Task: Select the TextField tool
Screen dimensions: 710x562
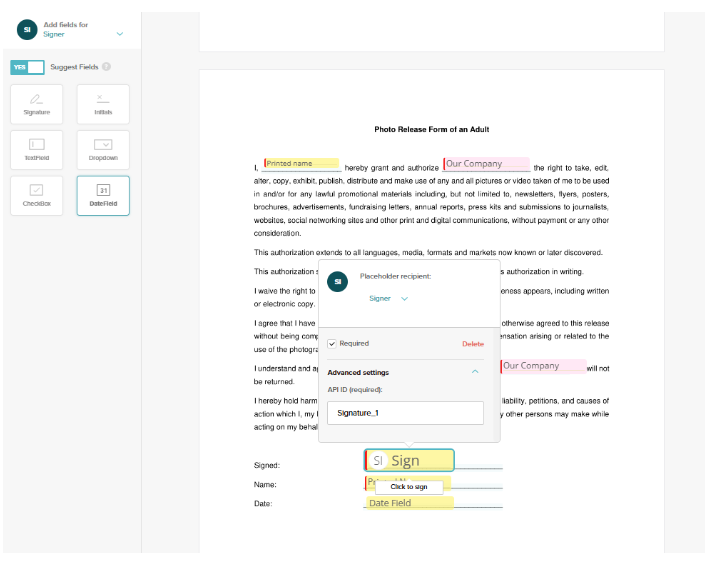Action: pyautogui.click(x=36, y=150)
